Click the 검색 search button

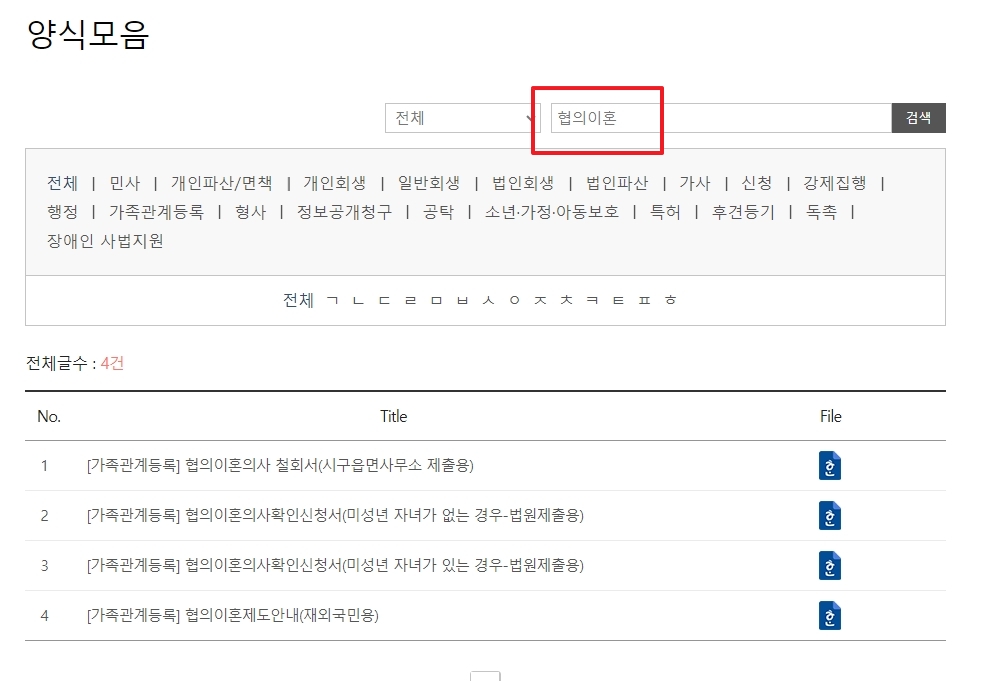tap(917, 117)
